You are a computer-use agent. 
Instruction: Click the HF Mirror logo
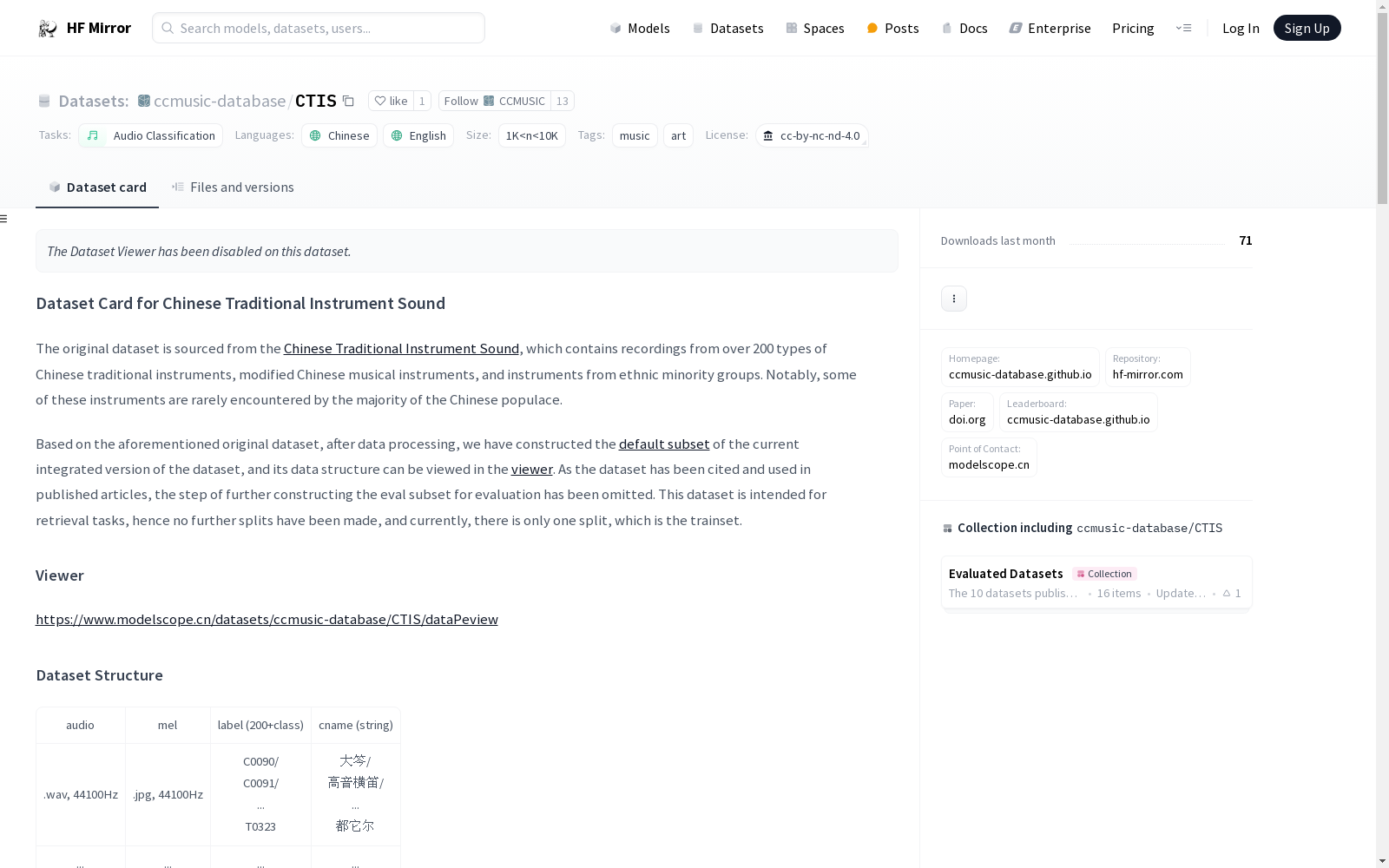coord(84,28)
